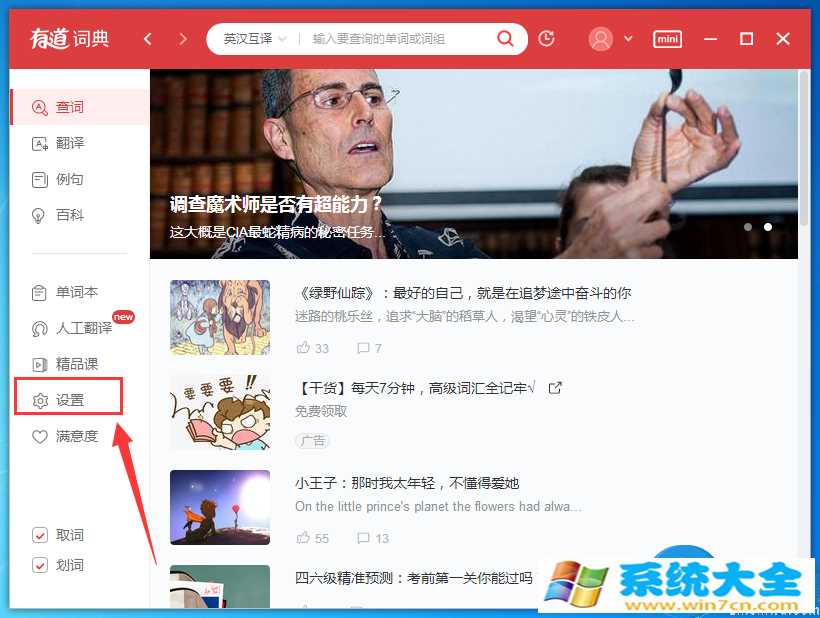The width and height of the screenshot is (820, 618).
Task: Like the 绿野仙踪 article
Action: click(304, 348)
